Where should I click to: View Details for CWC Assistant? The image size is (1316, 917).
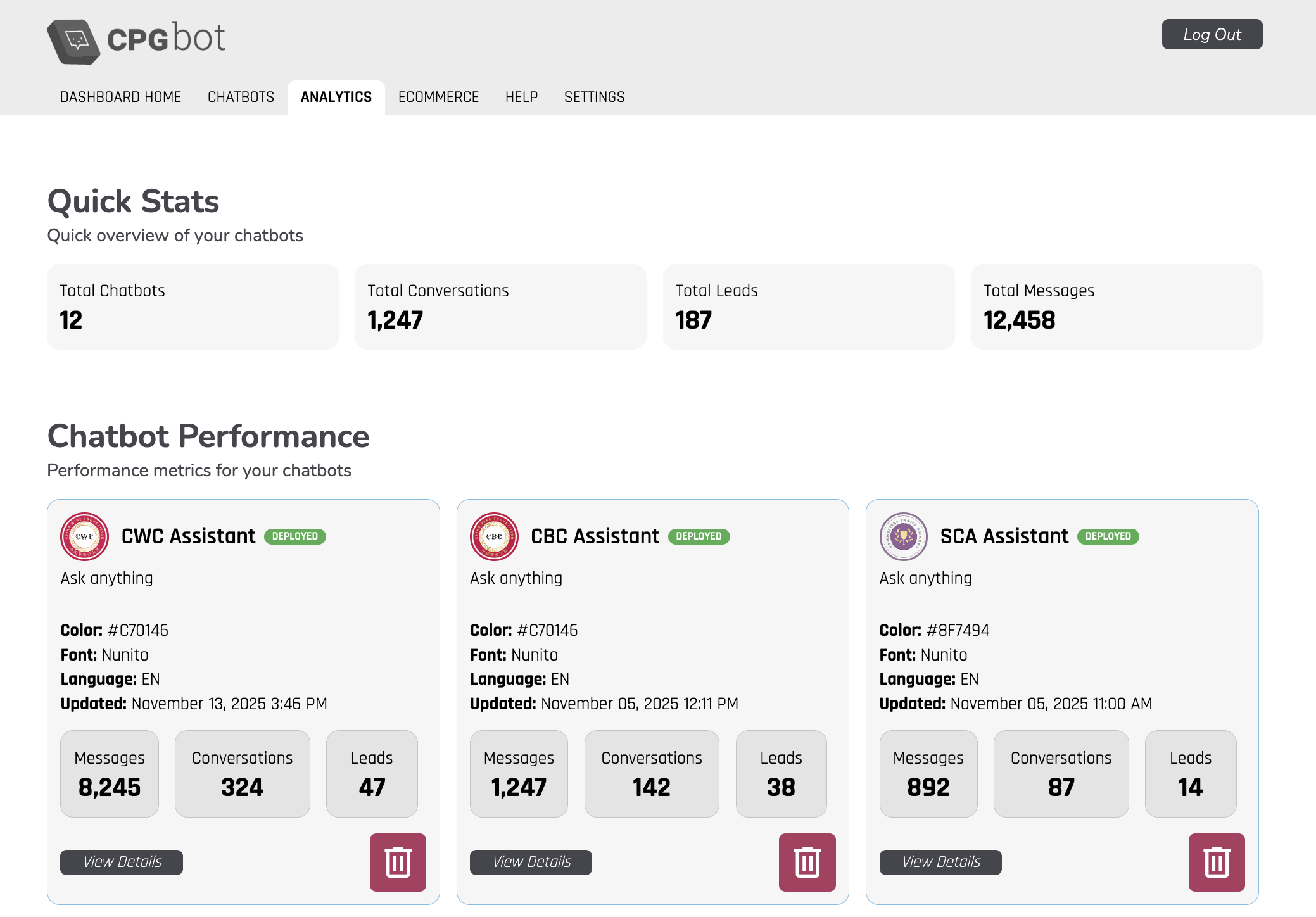tap(121, 862)
